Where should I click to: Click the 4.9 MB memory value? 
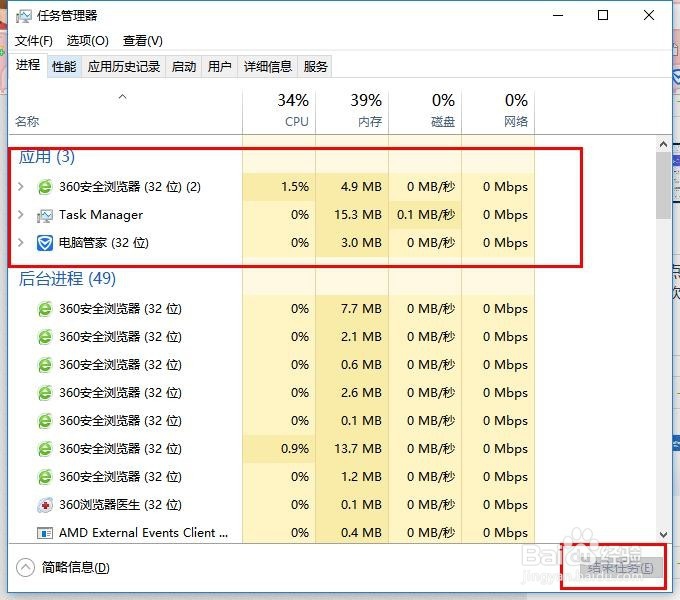click(361, 187)
